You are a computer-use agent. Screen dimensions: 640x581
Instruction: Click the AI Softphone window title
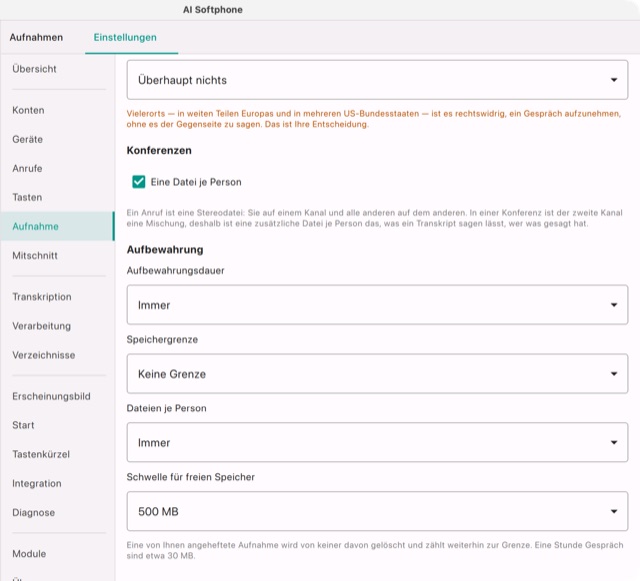(213, 10)
